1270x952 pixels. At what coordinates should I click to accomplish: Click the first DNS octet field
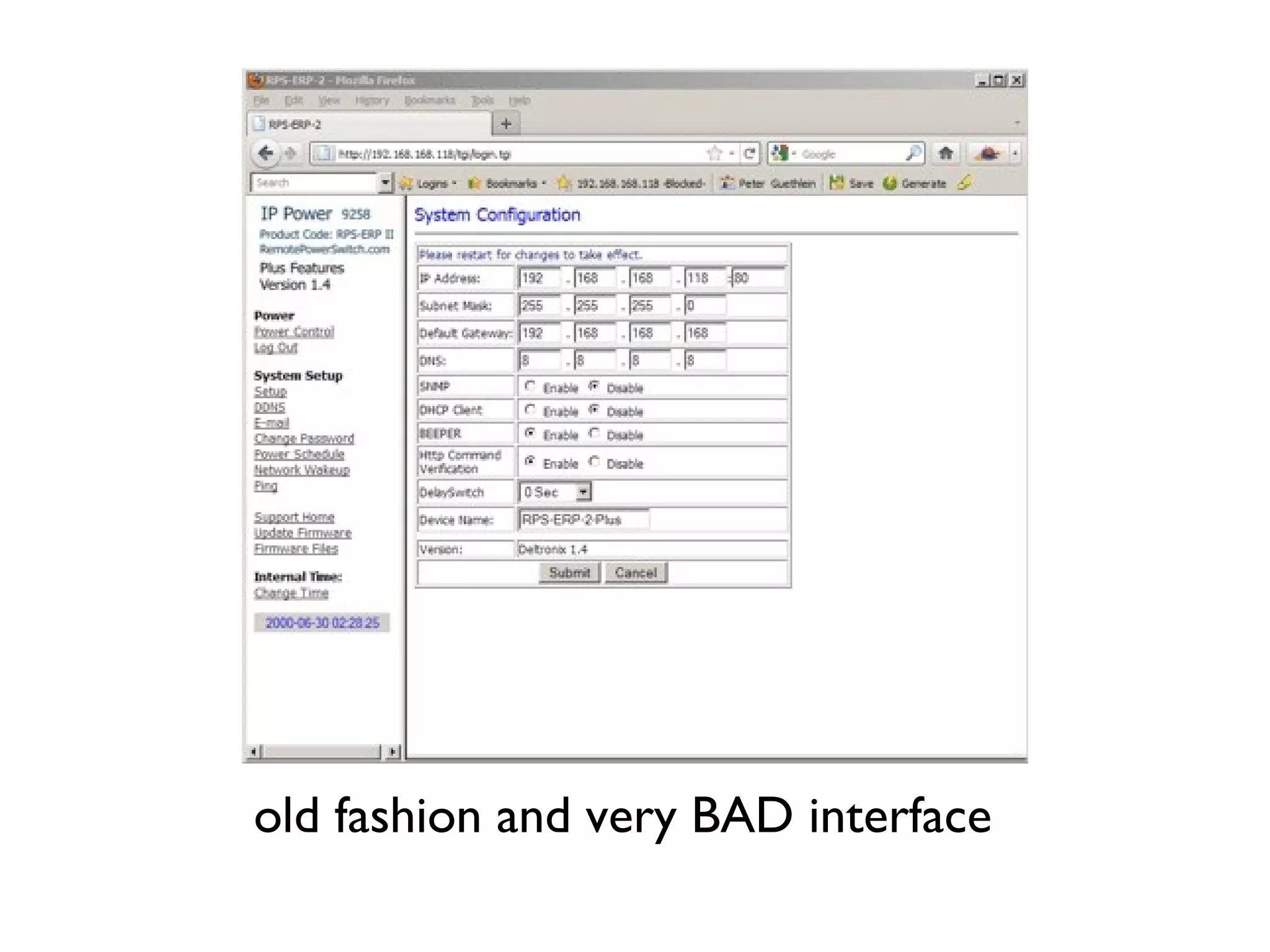click(540, 360)
